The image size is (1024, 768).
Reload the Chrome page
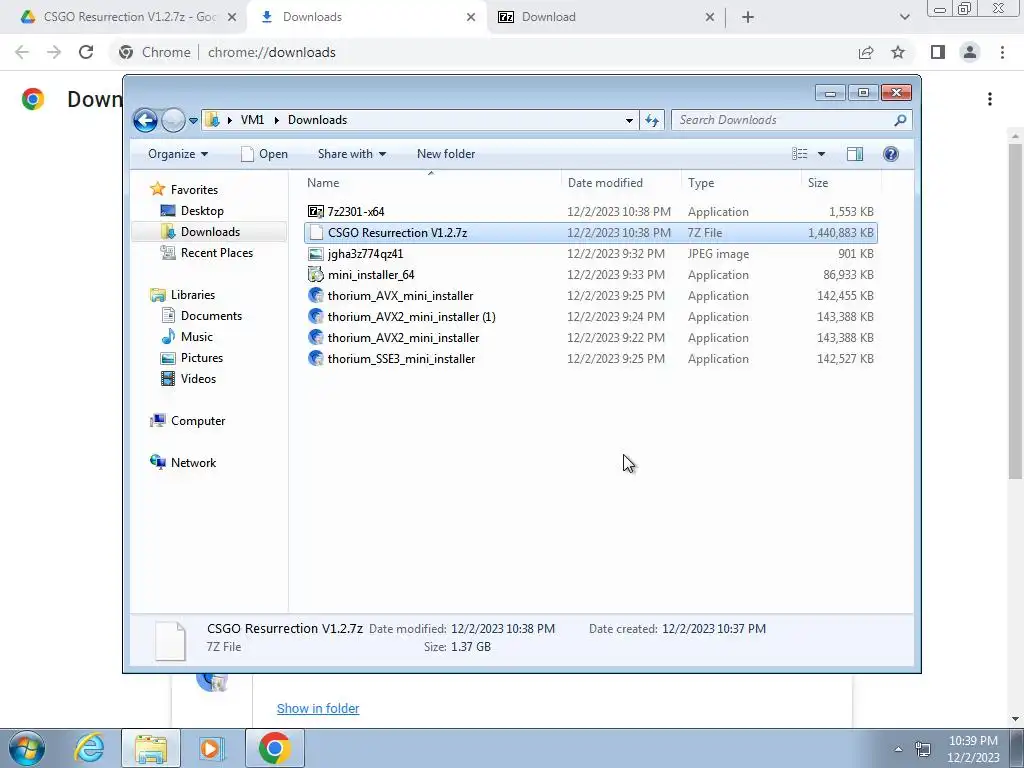point(86,52)
